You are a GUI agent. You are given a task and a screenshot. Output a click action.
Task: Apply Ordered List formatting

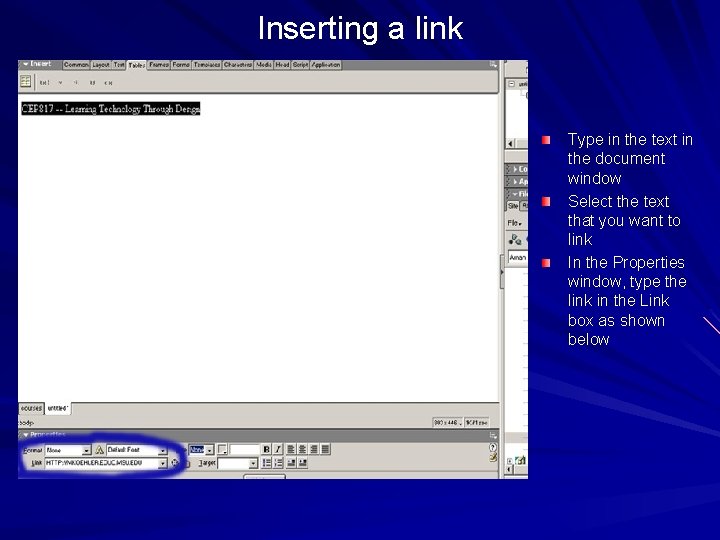pos(277,463)
